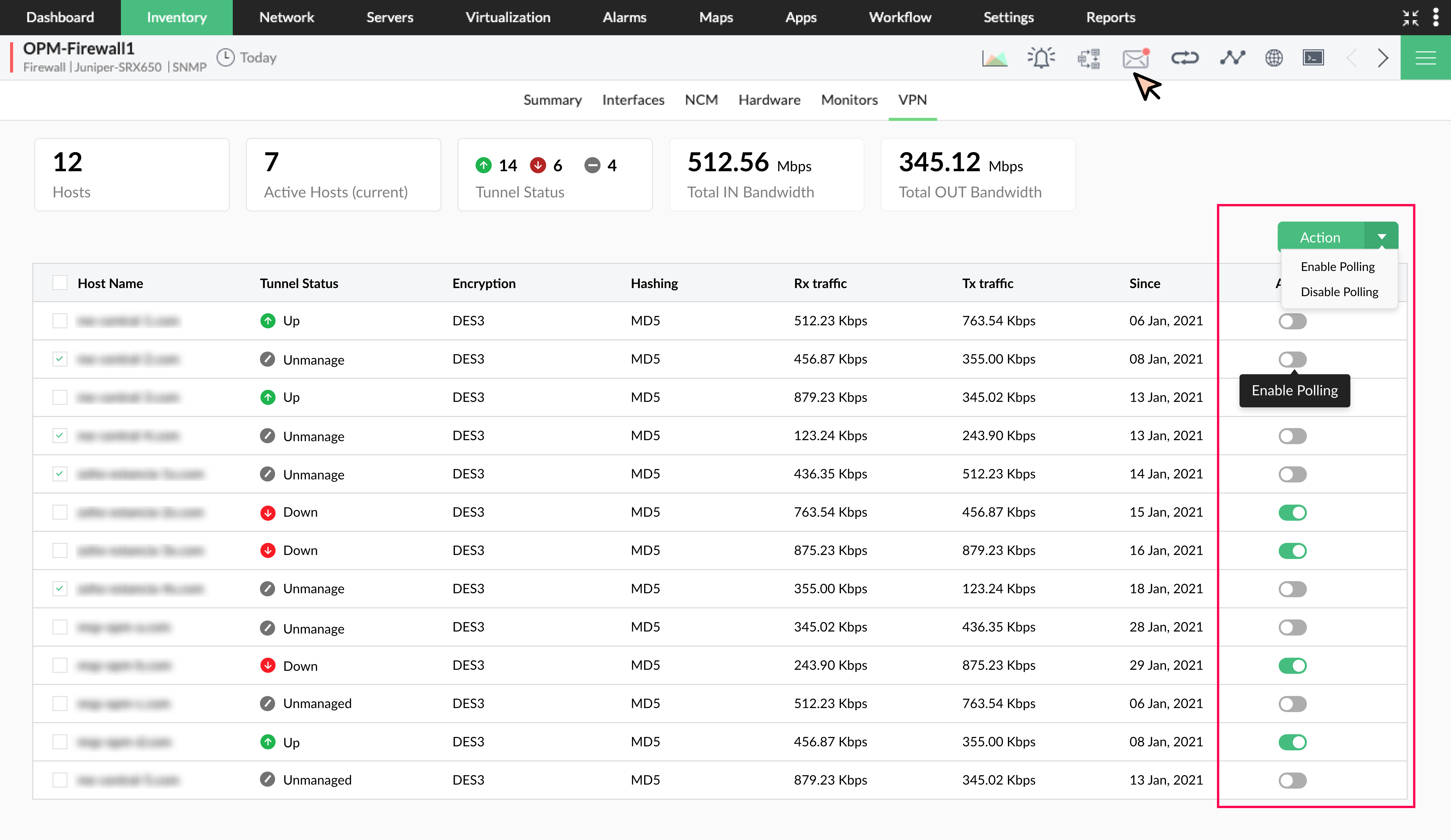
Task: Open the Alarms top navigation menu
Action: 624,17
